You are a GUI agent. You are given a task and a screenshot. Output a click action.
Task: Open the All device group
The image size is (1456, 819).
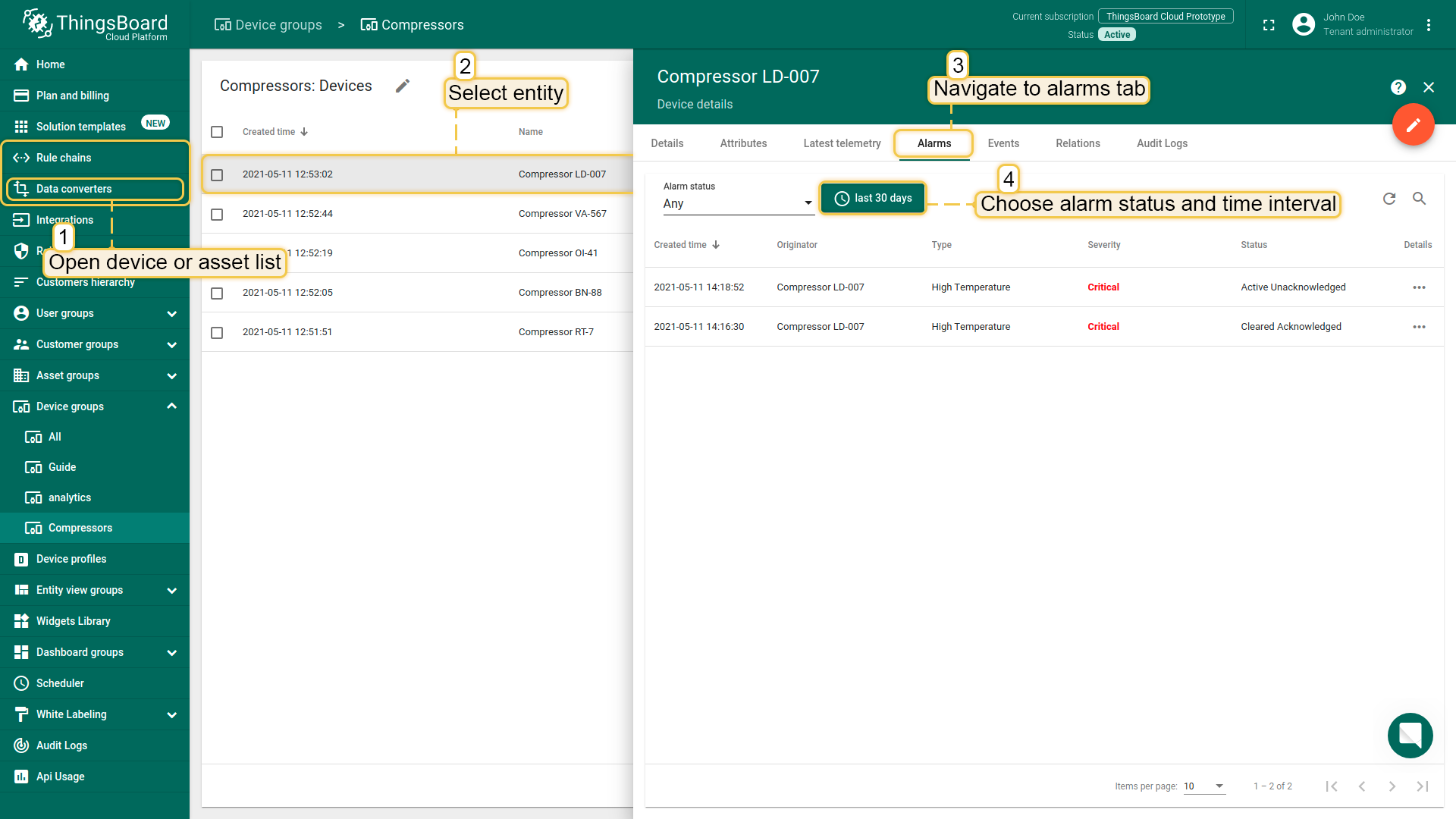(x=95, y=437)
